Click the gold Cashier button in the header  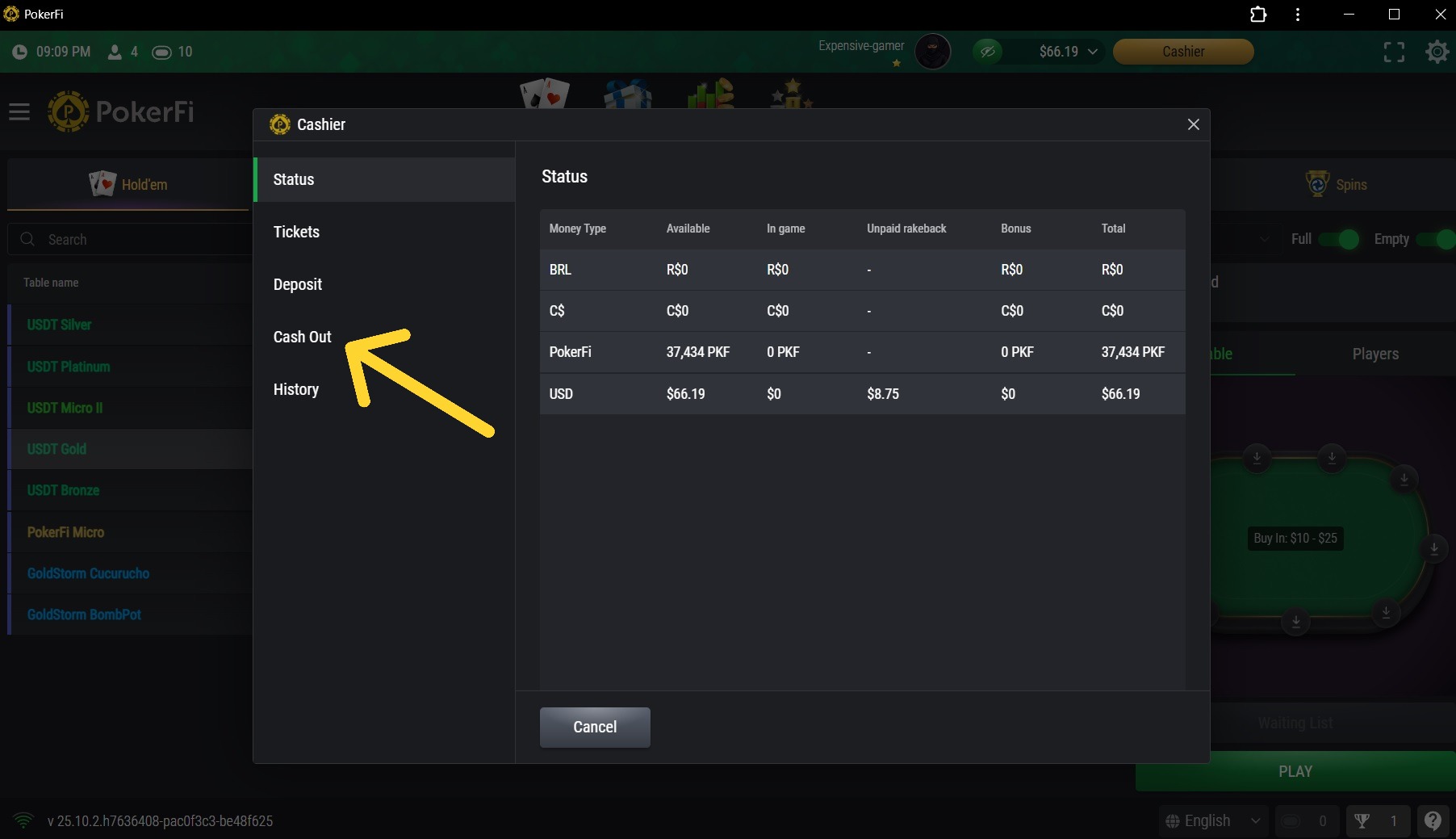[1182, 52]
